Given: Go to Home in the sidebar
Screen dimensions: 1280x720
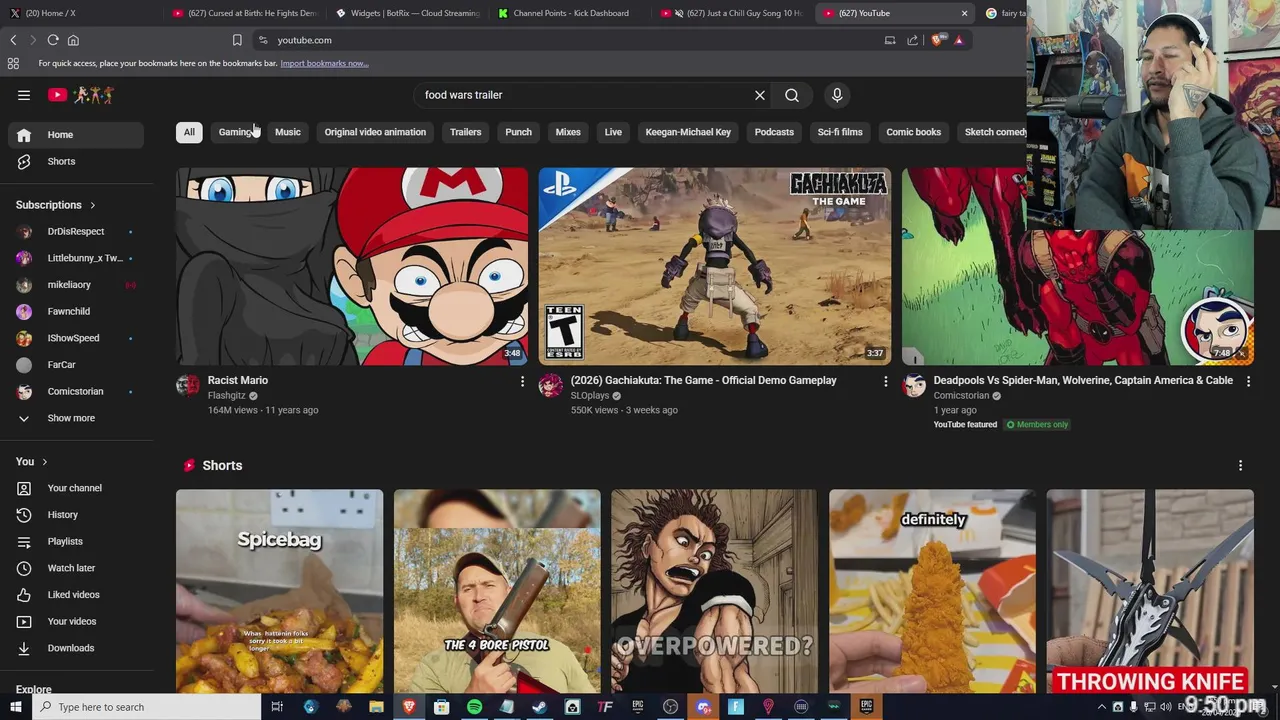Looking at the screenshot, I should tap(76, 135).
